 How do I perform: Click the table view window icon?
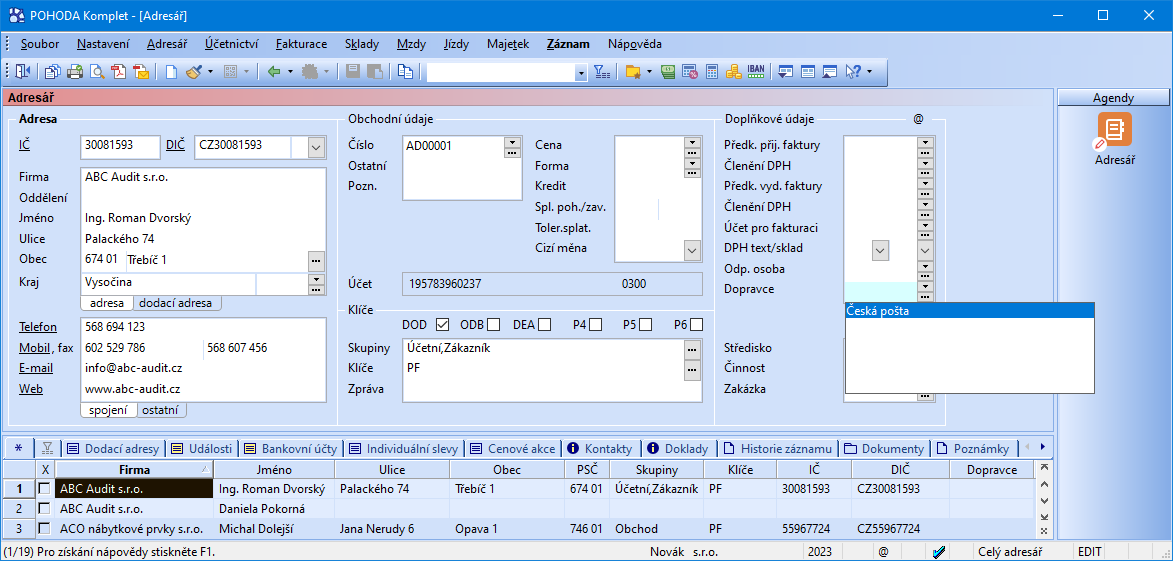807,72
